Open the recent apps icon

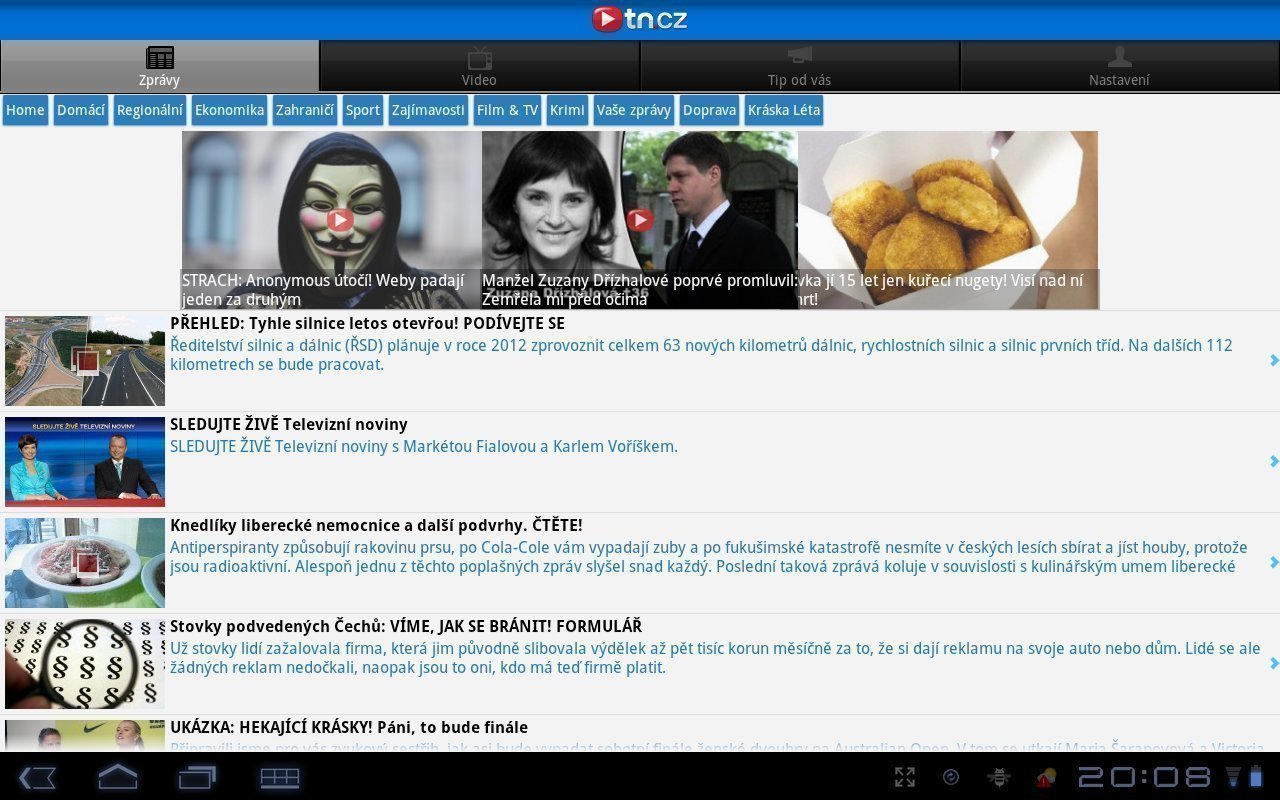click(x=197, y=777)
